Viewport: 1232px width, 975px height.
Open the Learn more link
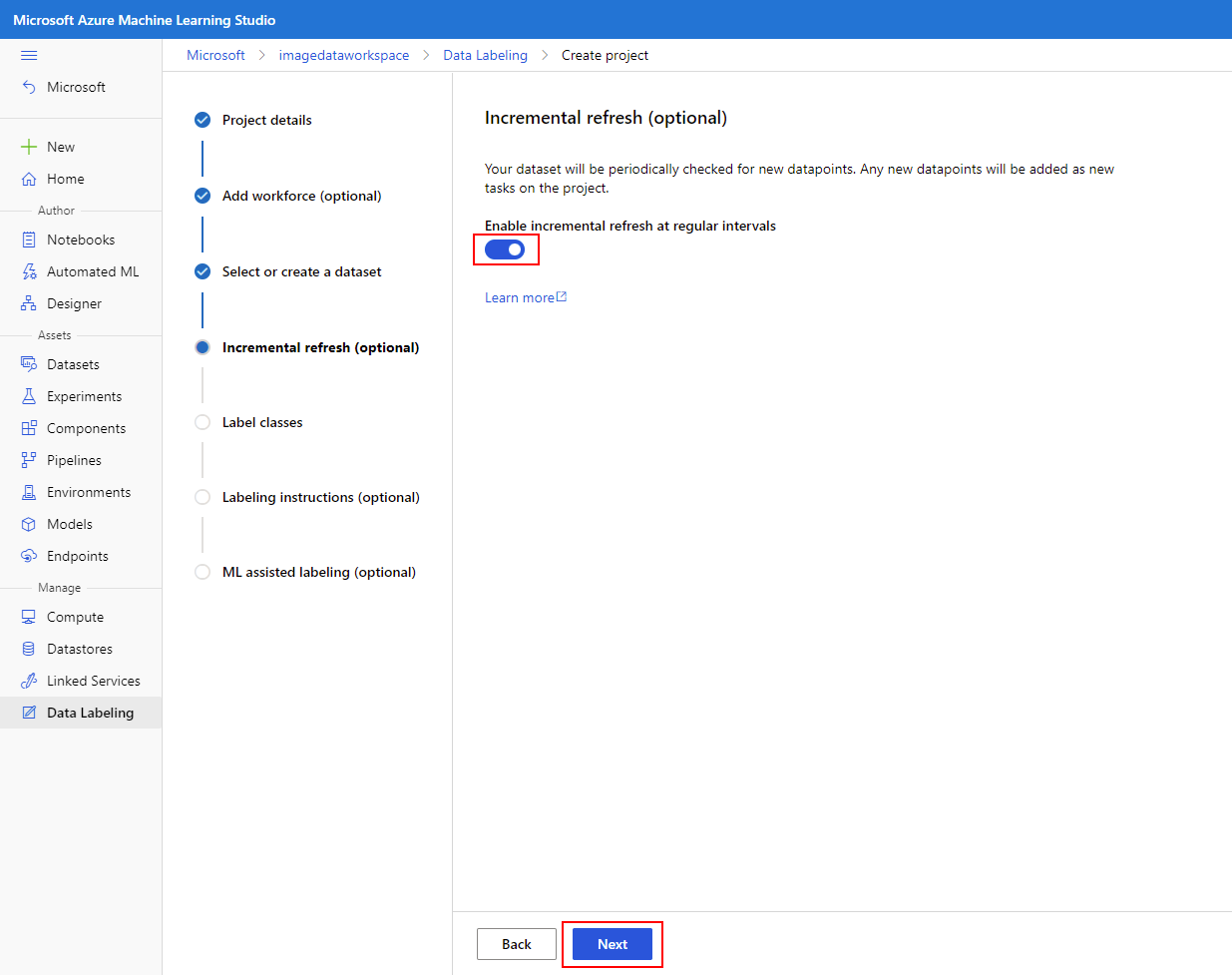[520, 296]
